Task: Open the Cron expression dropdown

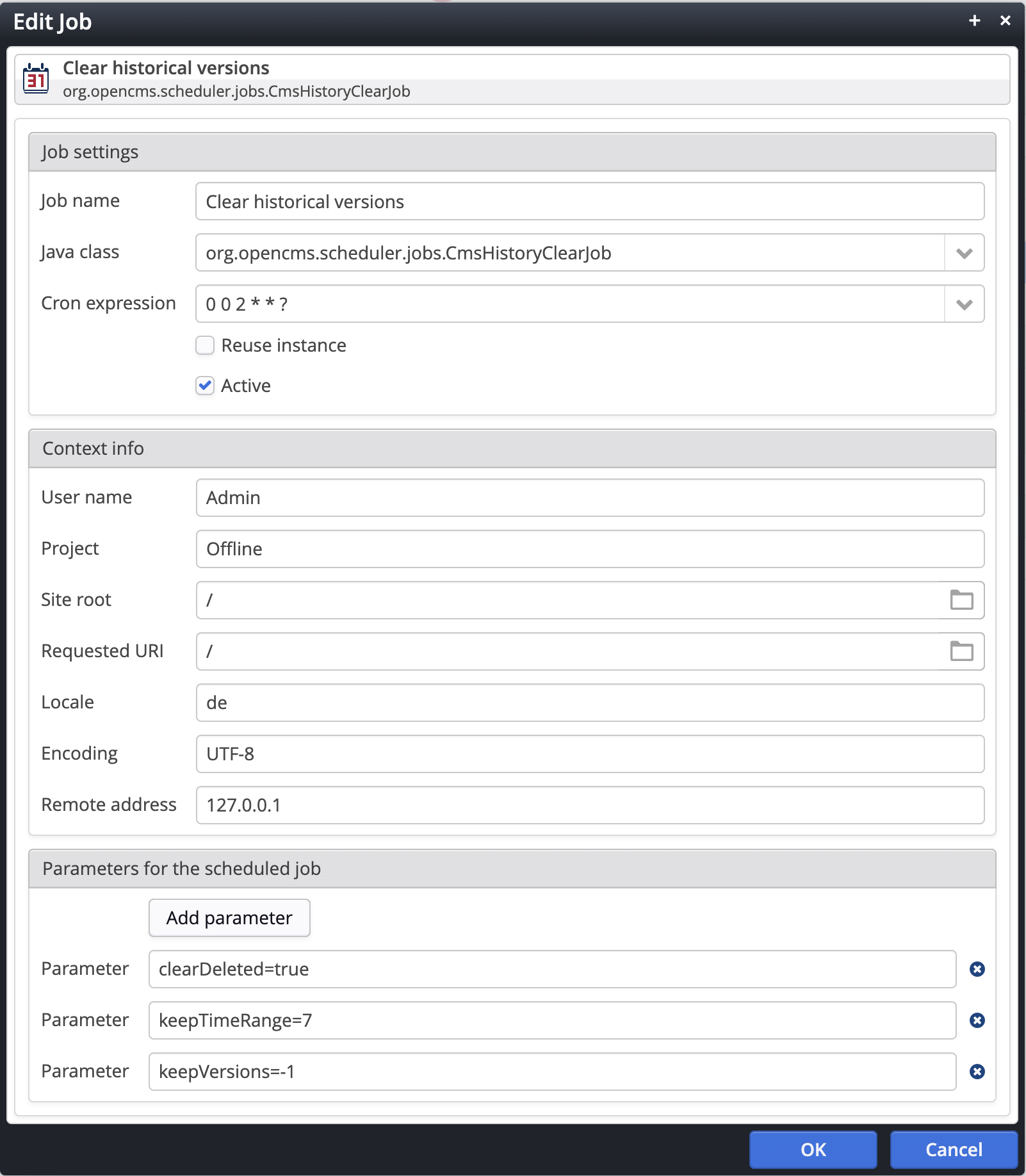Action: (964, 304)
